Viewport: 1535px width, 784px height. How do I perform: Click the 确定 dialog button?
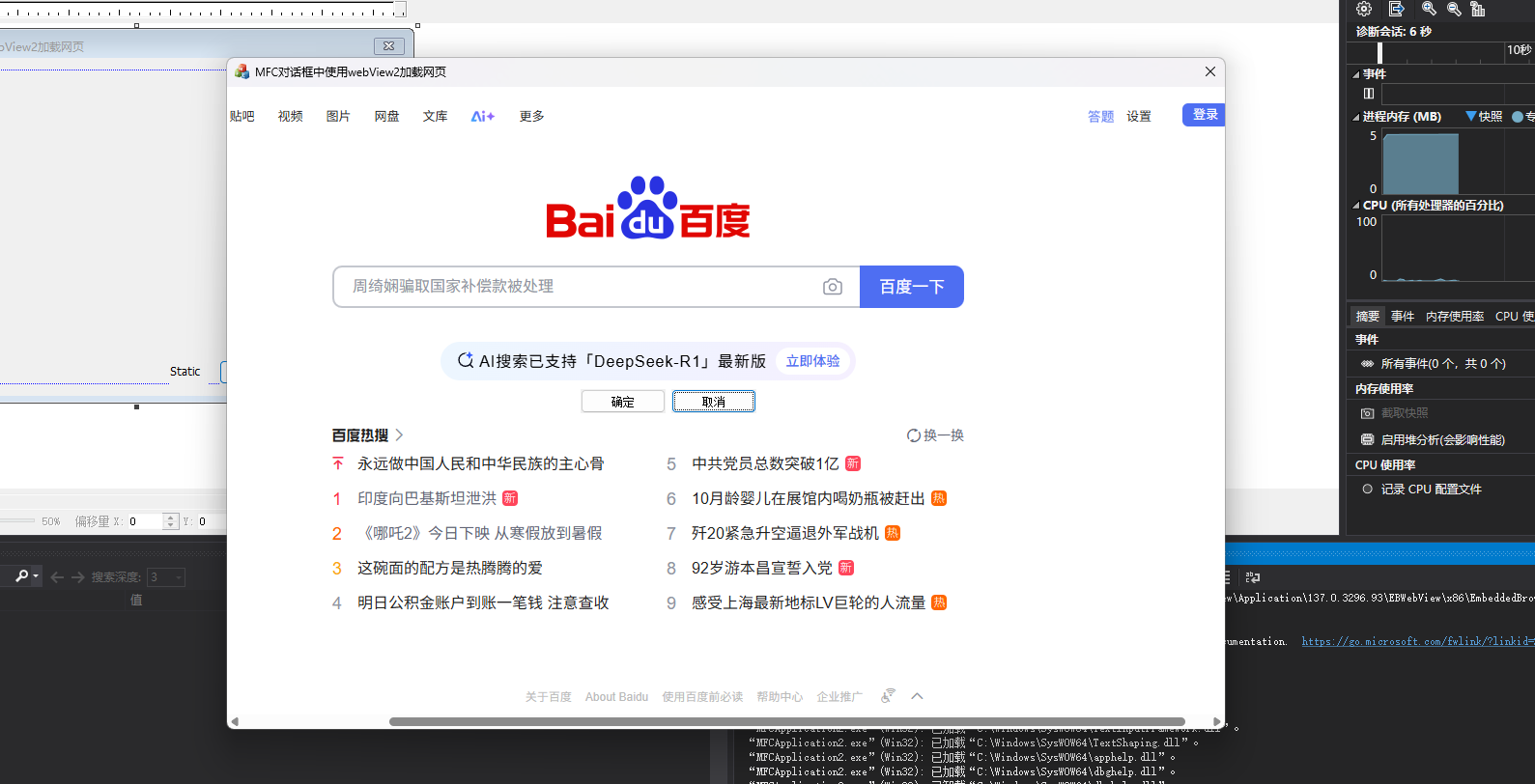tap(623, 402)
